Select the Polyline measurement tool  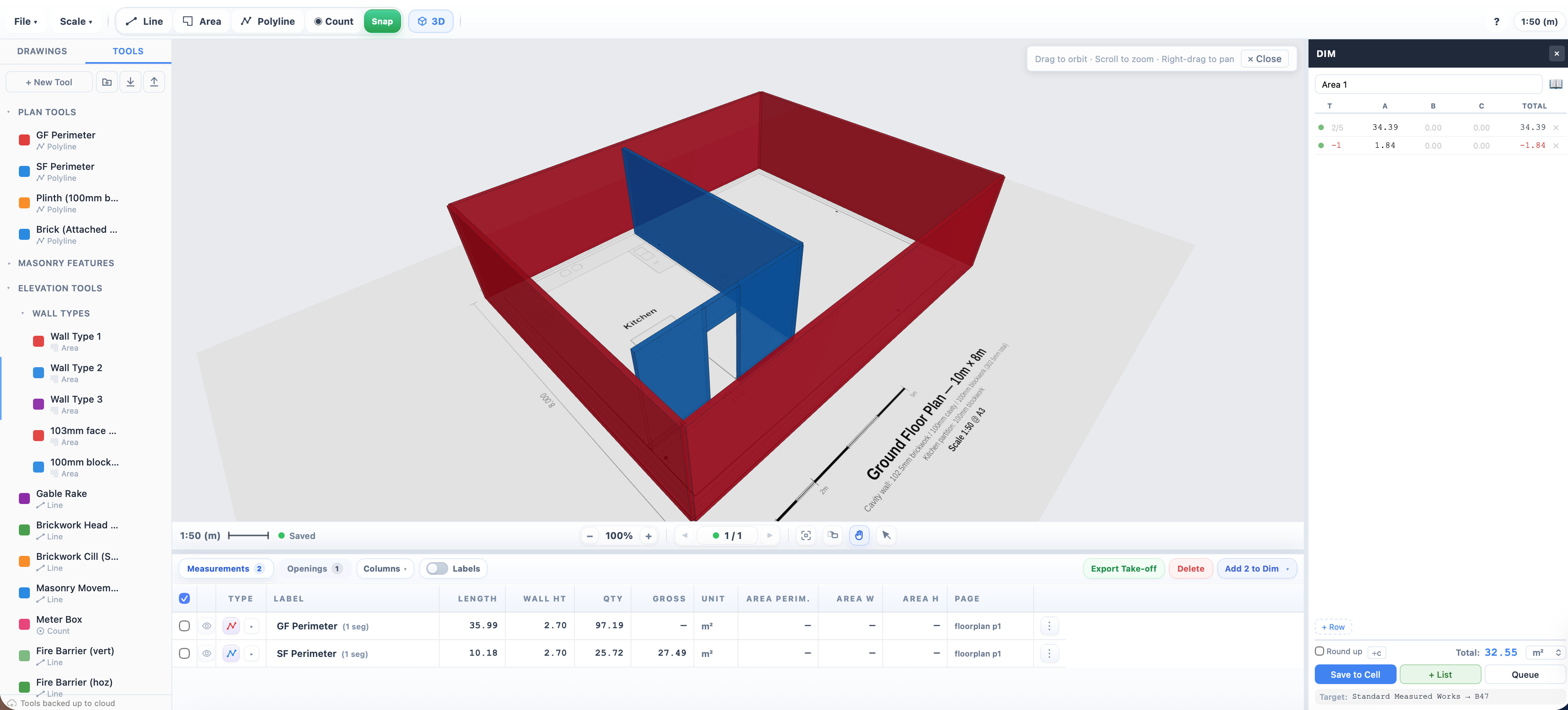coord(267,21)
